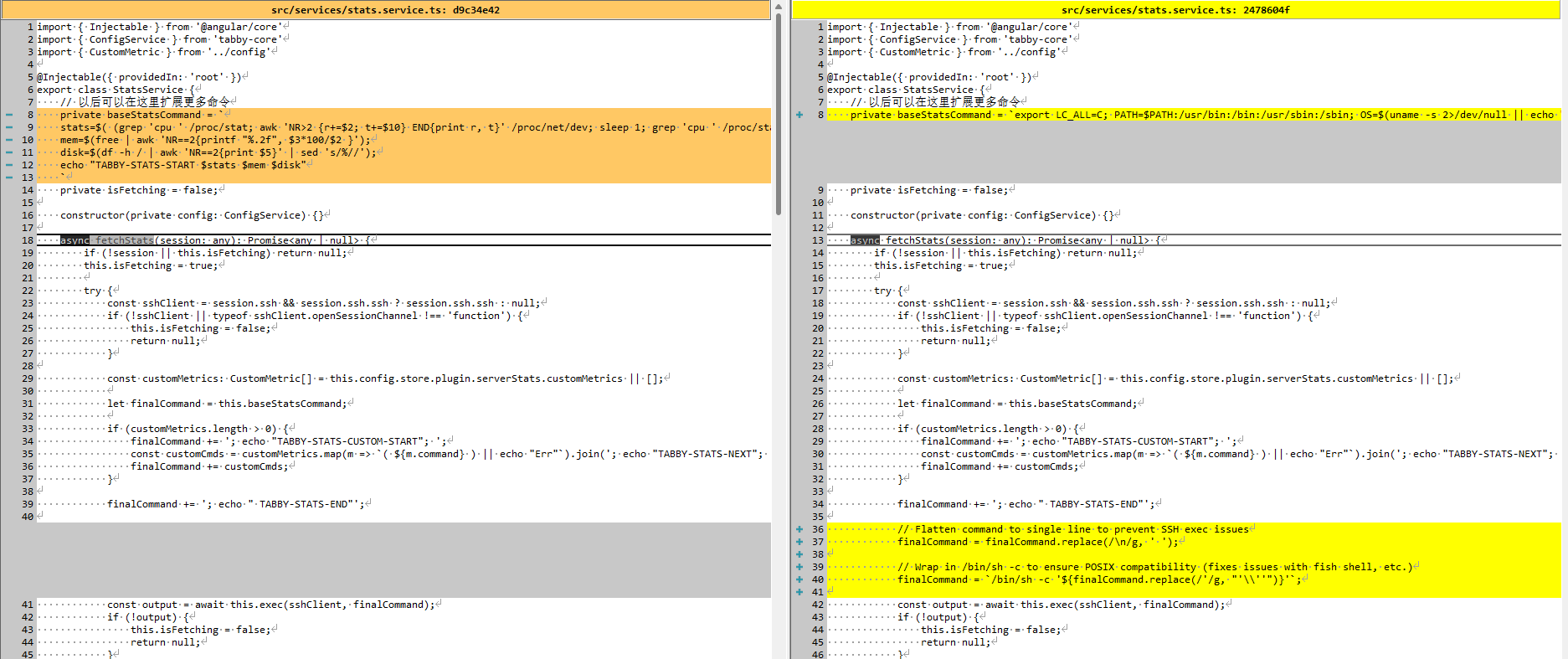Select the left pane header d9c34e42
1568x659 pixels.
pos(385,10)
